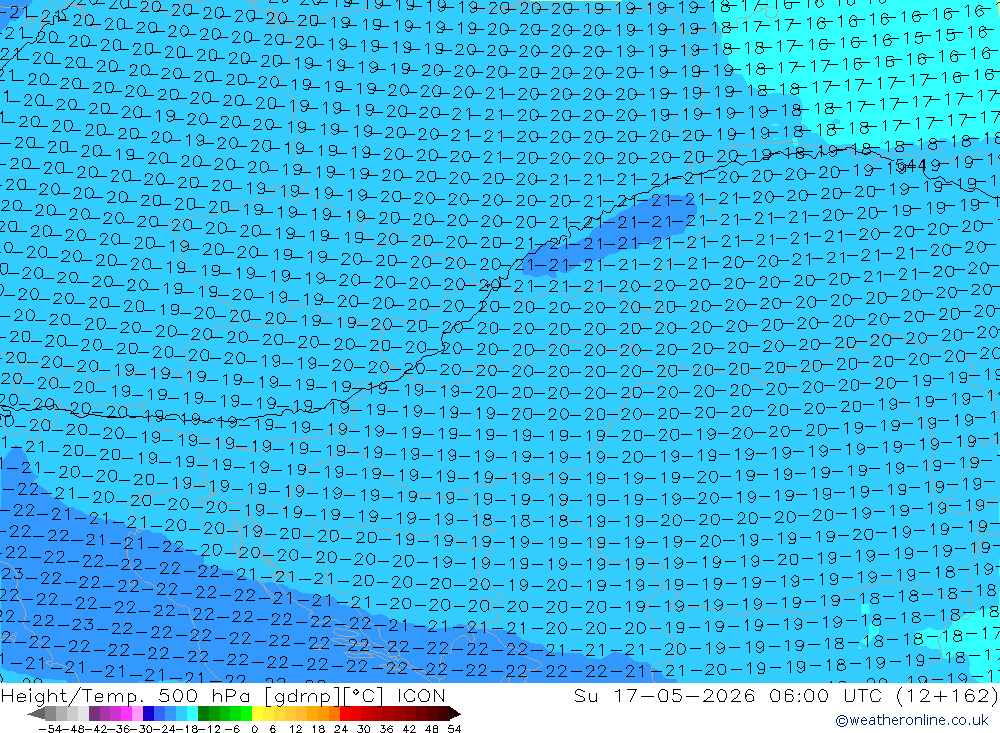Pick the dark navy blue legend swatch
The image size is (1000, 733).
[x=148, y=713]
